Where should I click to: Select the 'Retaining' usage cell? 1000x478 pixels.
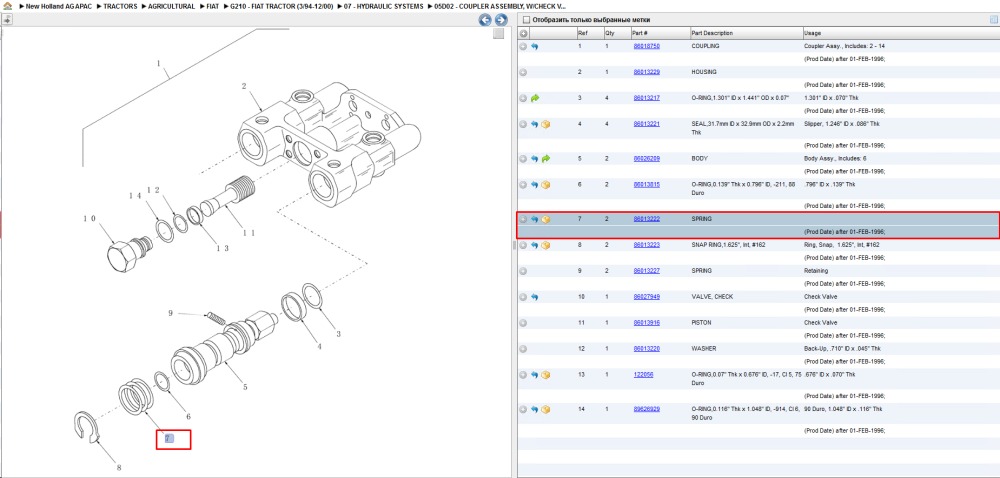click(816, 271)
